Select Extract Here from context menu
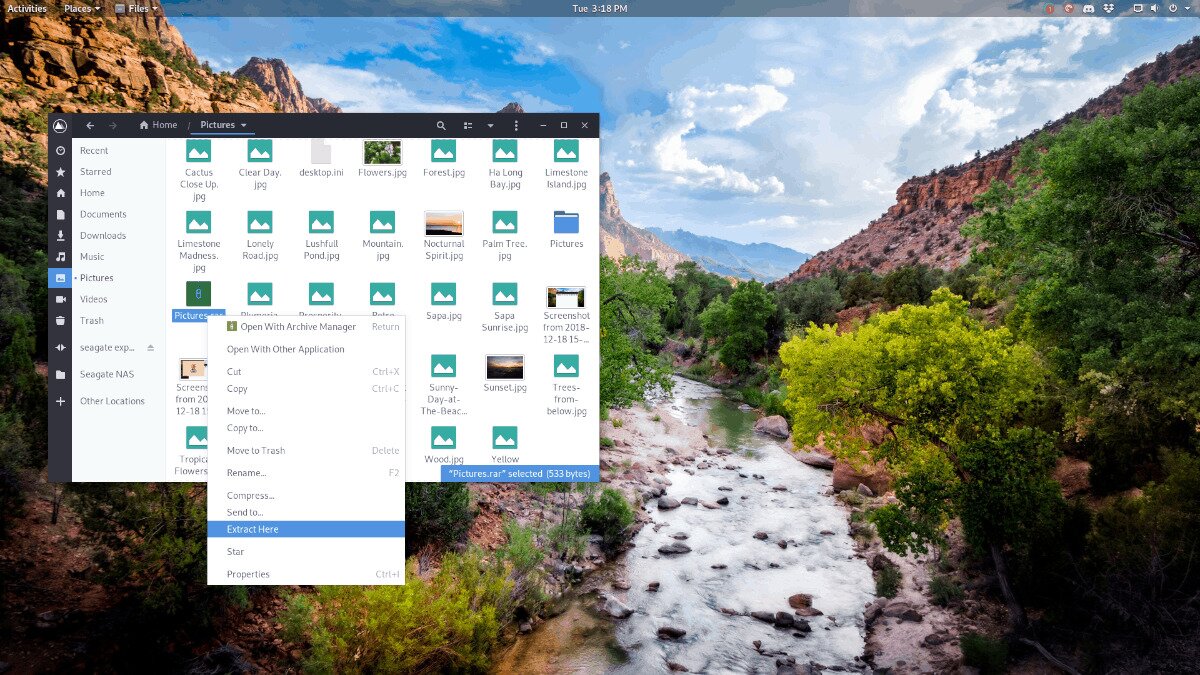This screenshot has width=1200, height=675. point(253,529)
